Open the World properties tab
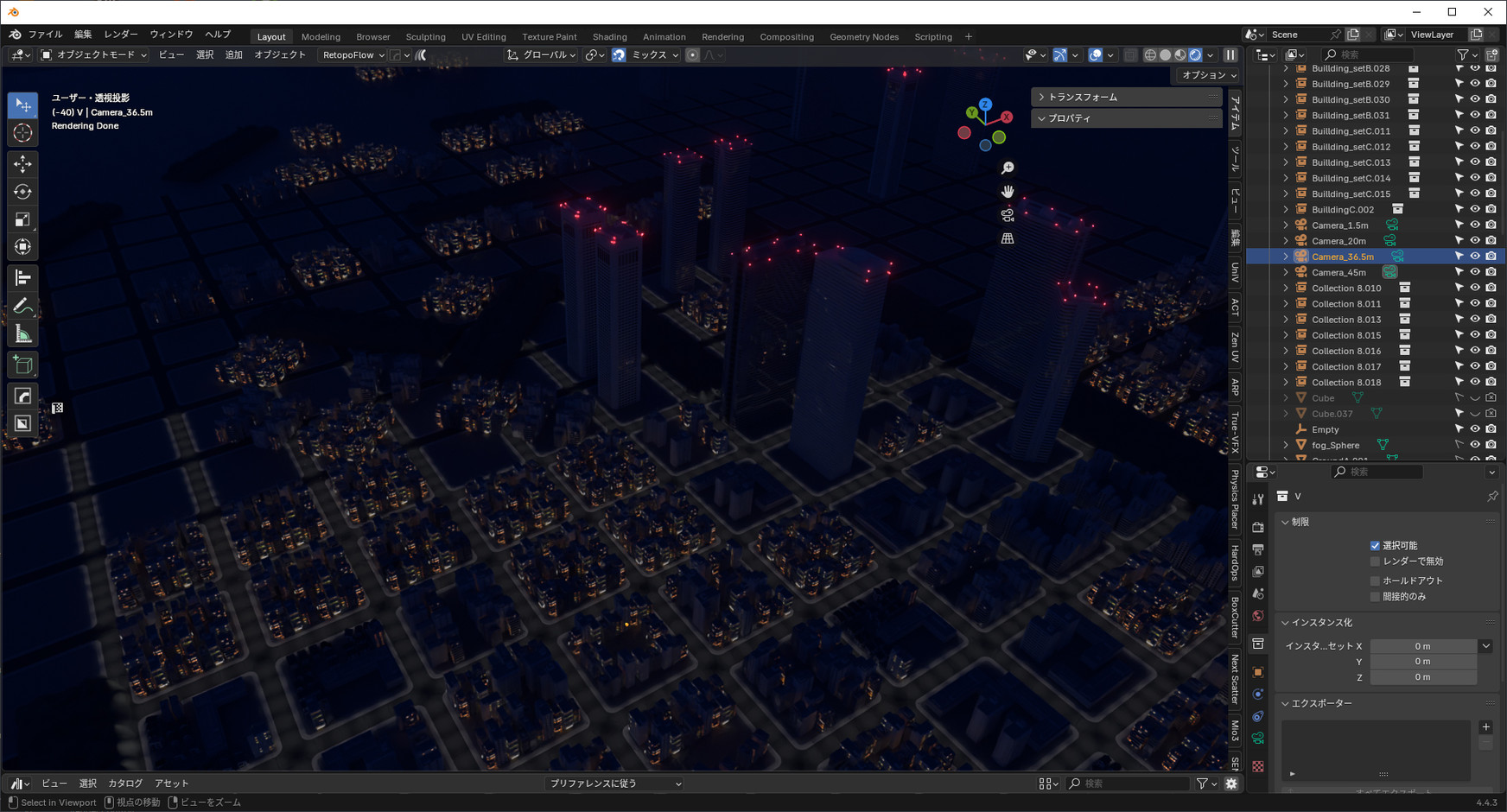 point(1258,616)
